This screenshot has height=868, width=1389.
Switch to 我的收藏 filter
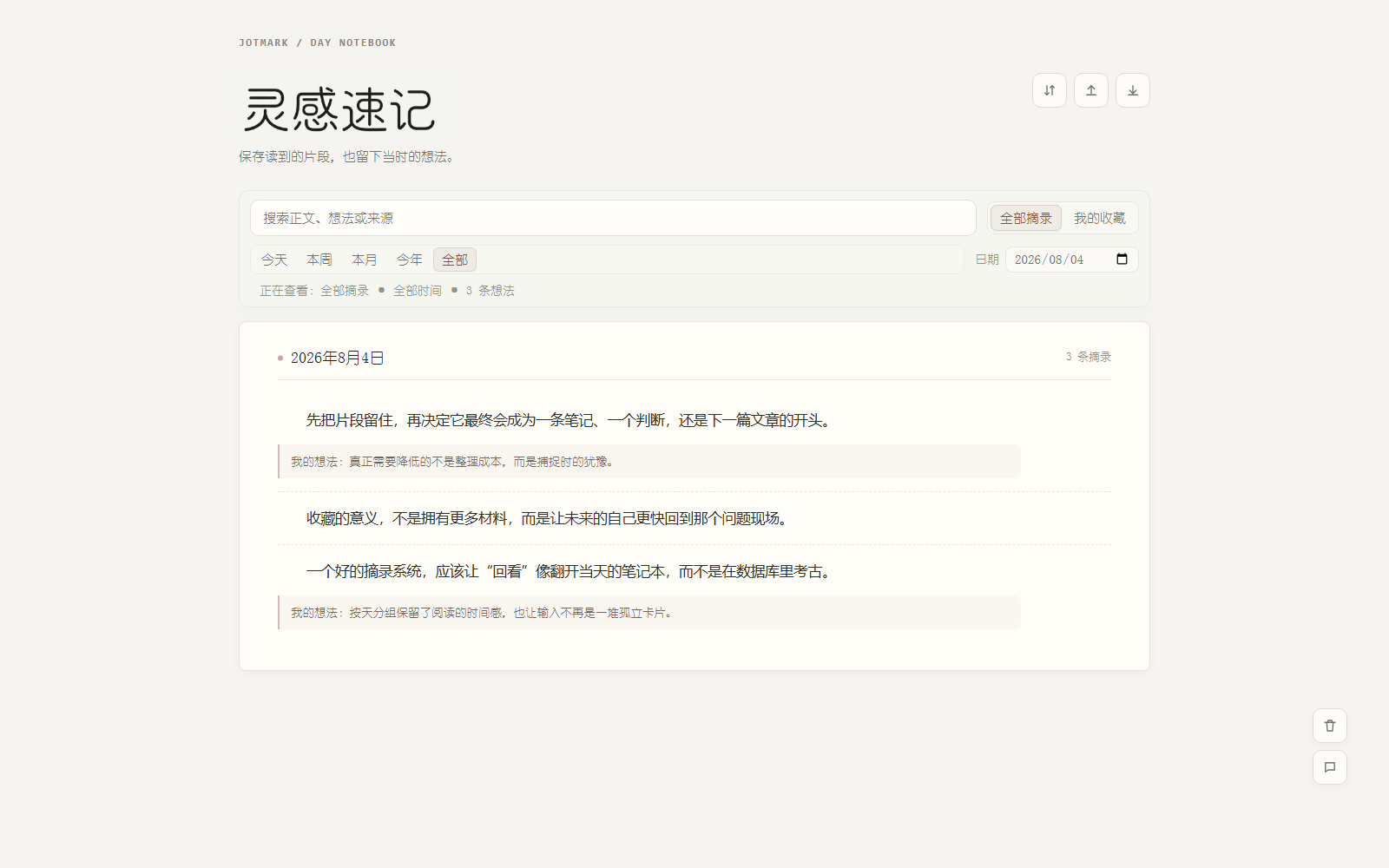click(x=1099, y=218)
